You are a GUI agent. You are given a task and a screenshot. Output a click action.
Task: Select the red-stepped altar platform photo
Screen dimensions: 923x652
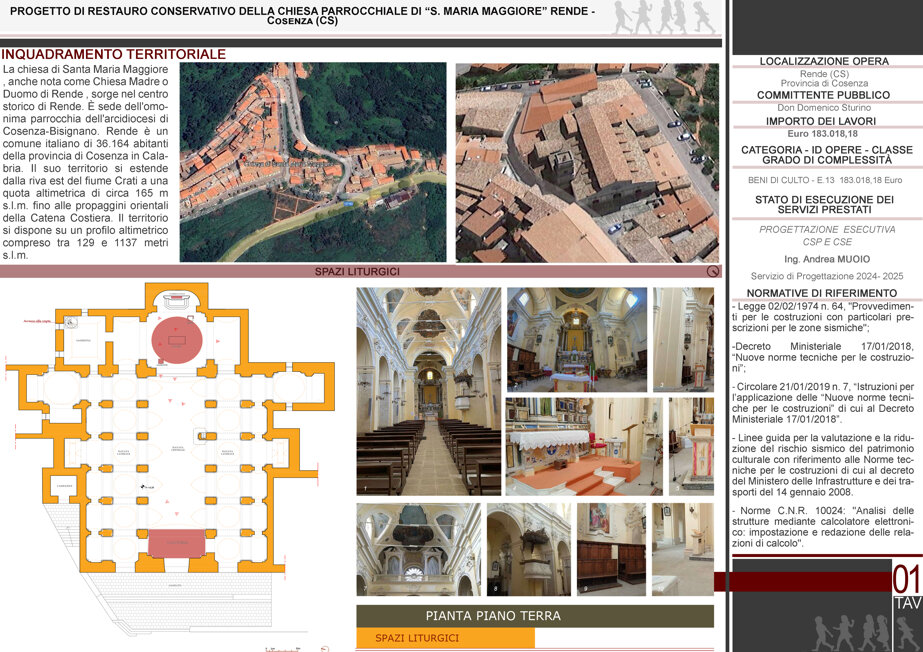point(584,447)
